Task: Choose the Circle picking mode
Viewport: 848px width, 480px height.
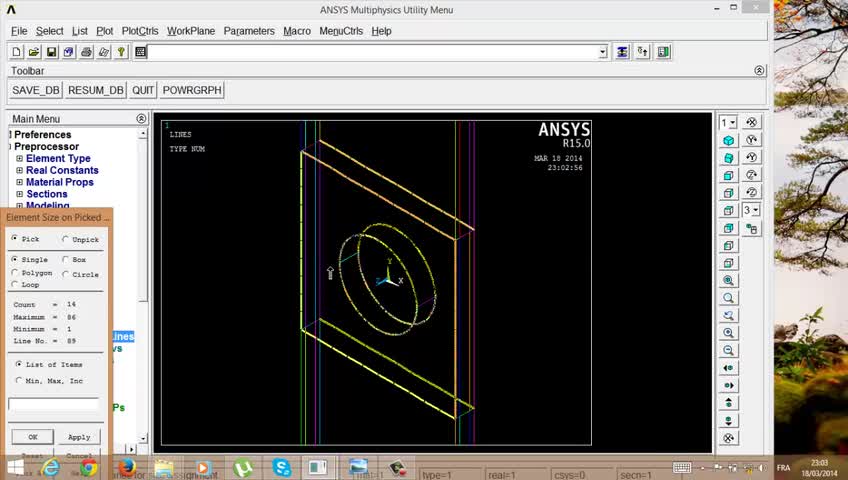Action: coord(65,274)
